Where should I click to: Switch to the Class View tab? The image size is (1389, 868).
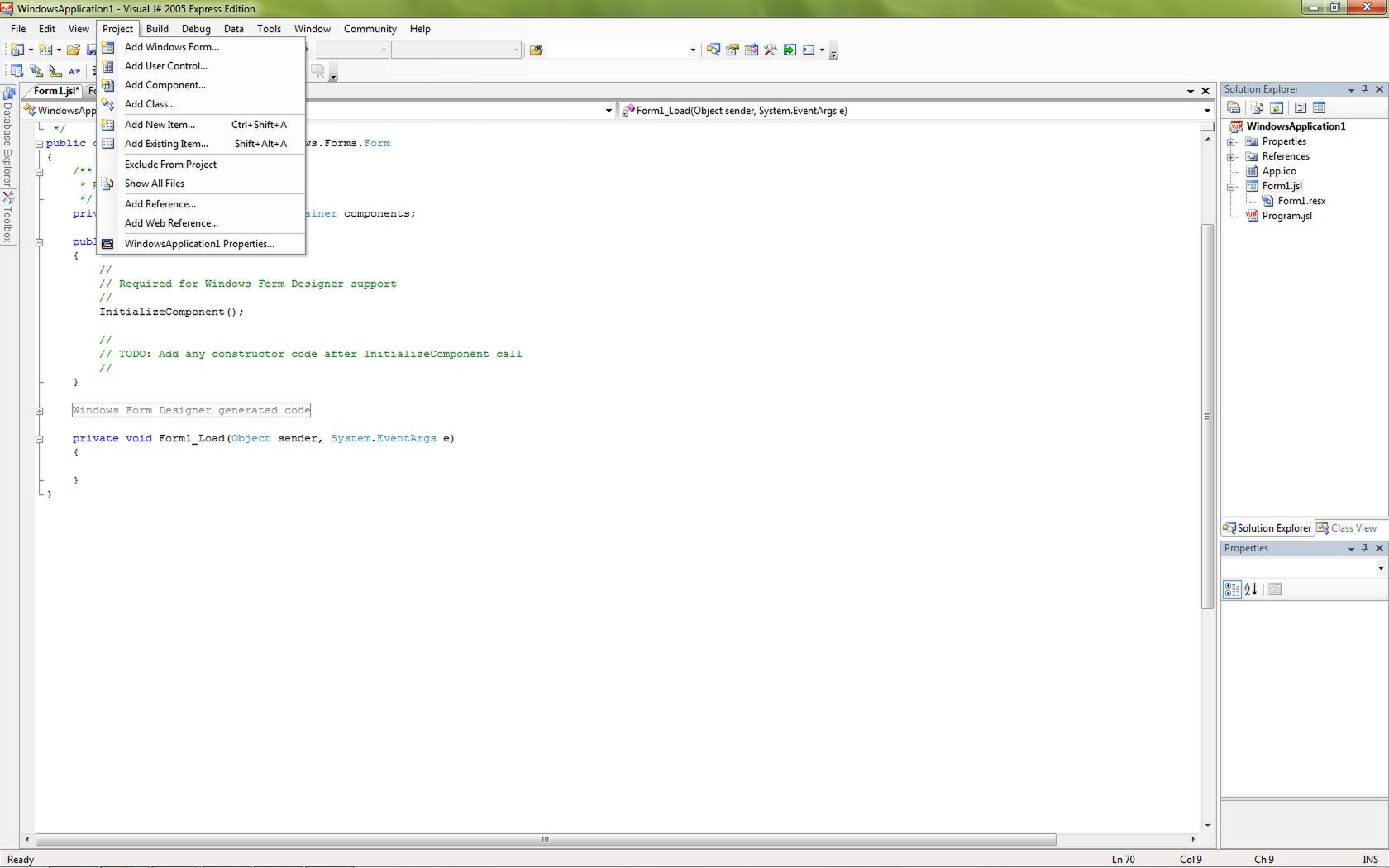pos(1346,528)
